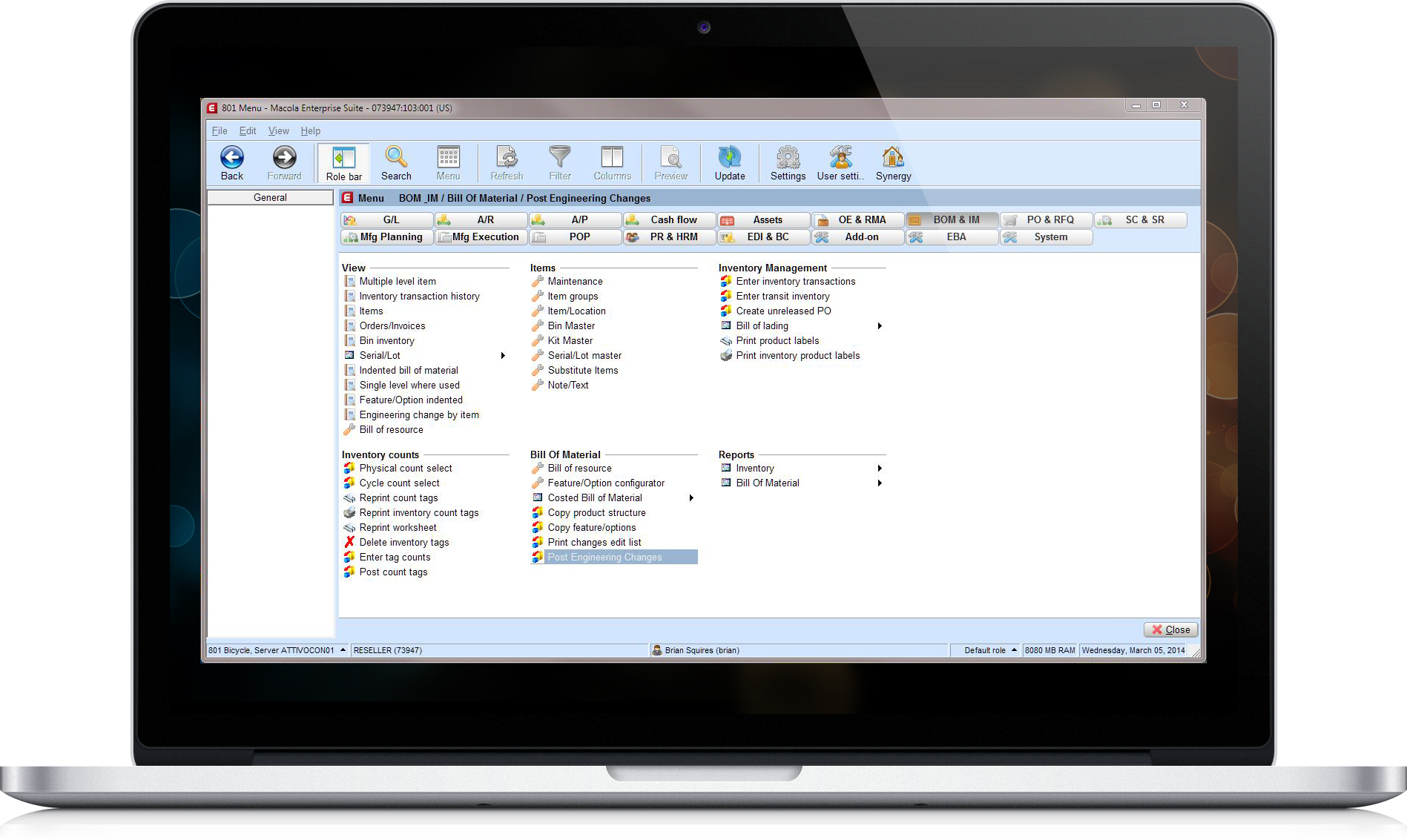Image resolution: width=1407 pixels, height=840 pixels.
Task: Expand the Serial/Lot submenu arrow
Action: point(503,356)
